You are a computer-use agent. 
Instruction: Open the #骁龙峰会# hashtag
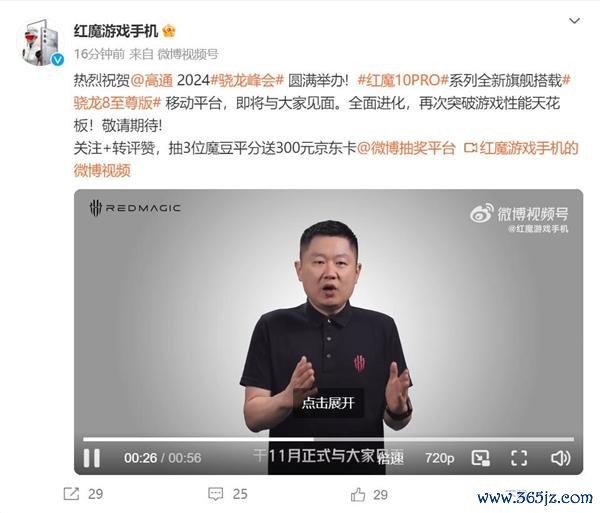(247, 80)
